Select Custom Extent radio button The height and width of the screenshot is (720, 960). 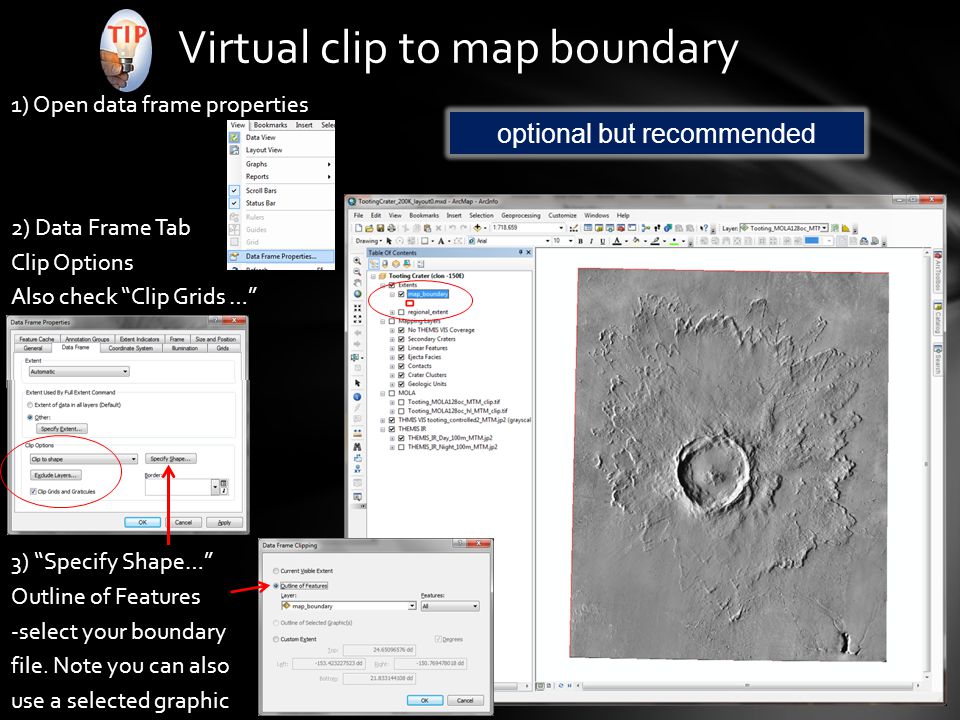[276, 639]
